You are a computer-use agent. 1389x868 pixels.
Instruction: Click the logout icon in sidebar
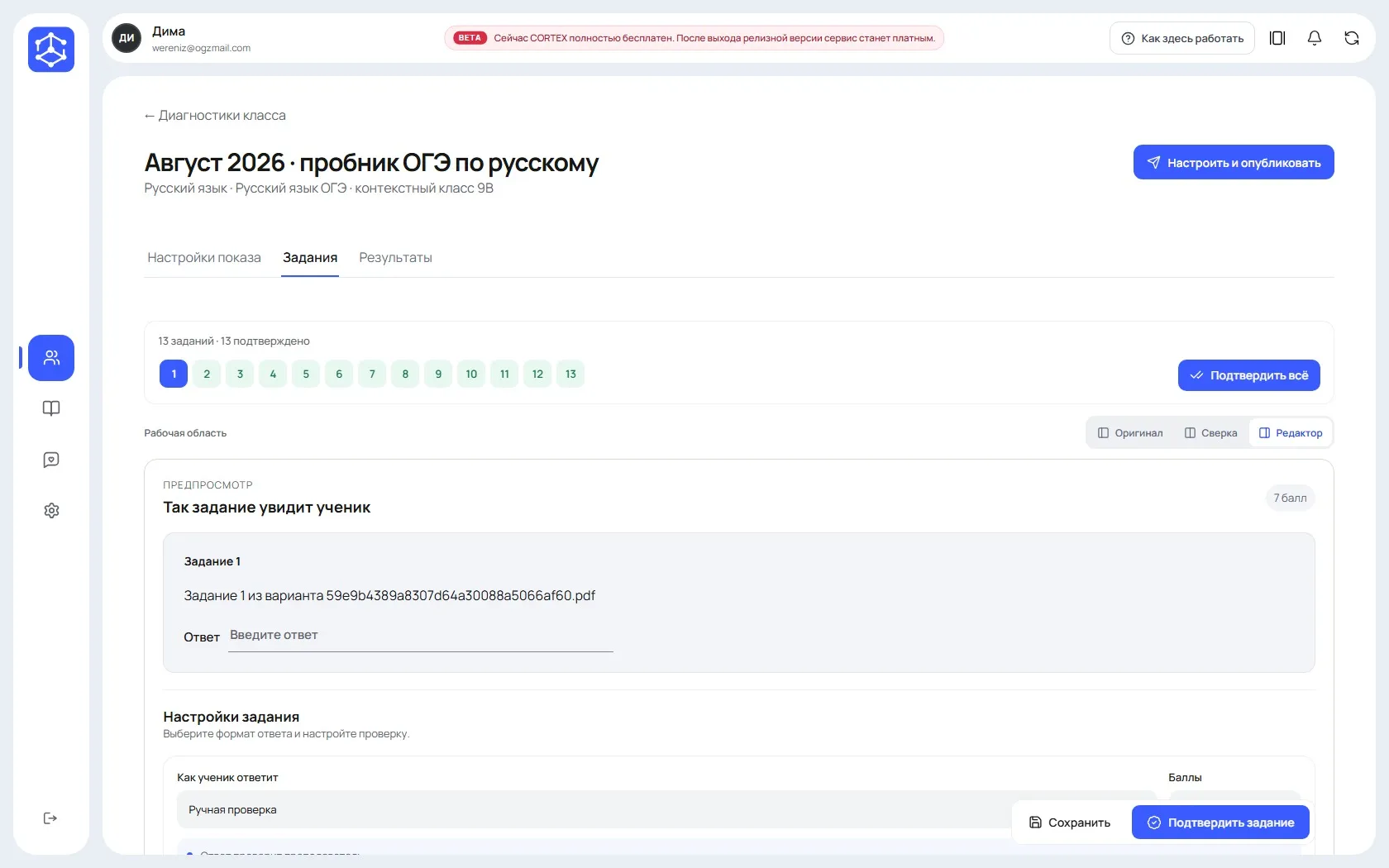(50, 818)
